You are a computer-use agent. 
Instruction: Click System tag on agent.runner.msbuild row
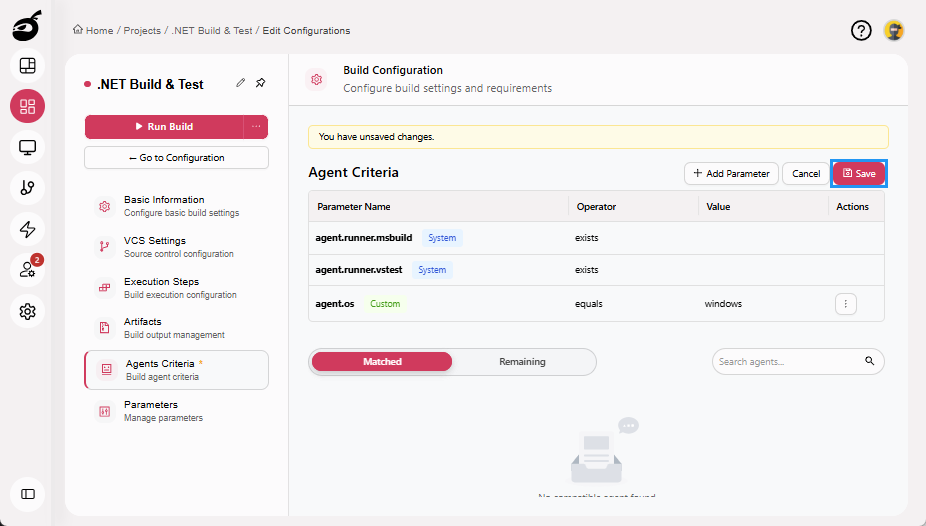(x=442, y=238)
